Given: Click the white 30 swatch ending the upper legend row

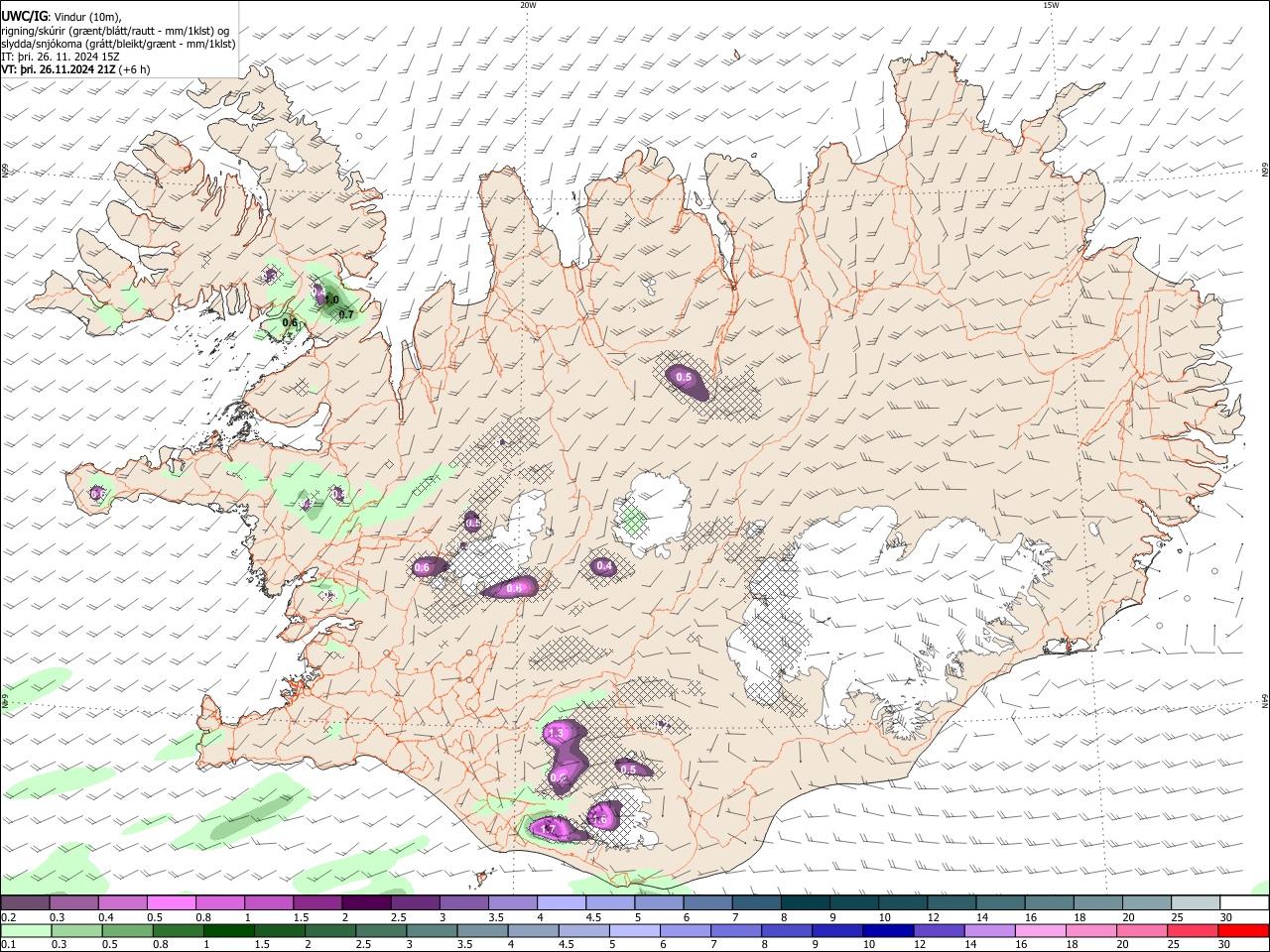Looking at the screenshot, I should tap(1243, 903).
